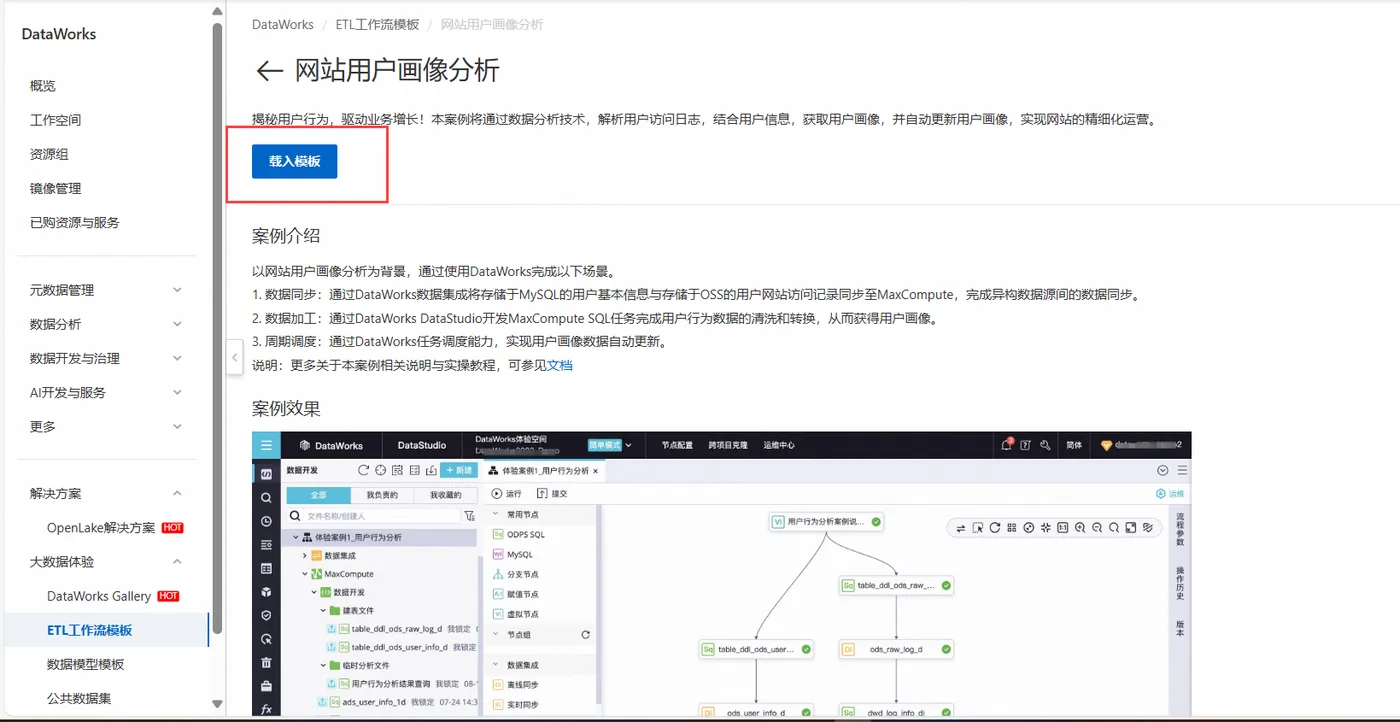Expand the 数据开发与治理 sidebar section

(106, 358)
